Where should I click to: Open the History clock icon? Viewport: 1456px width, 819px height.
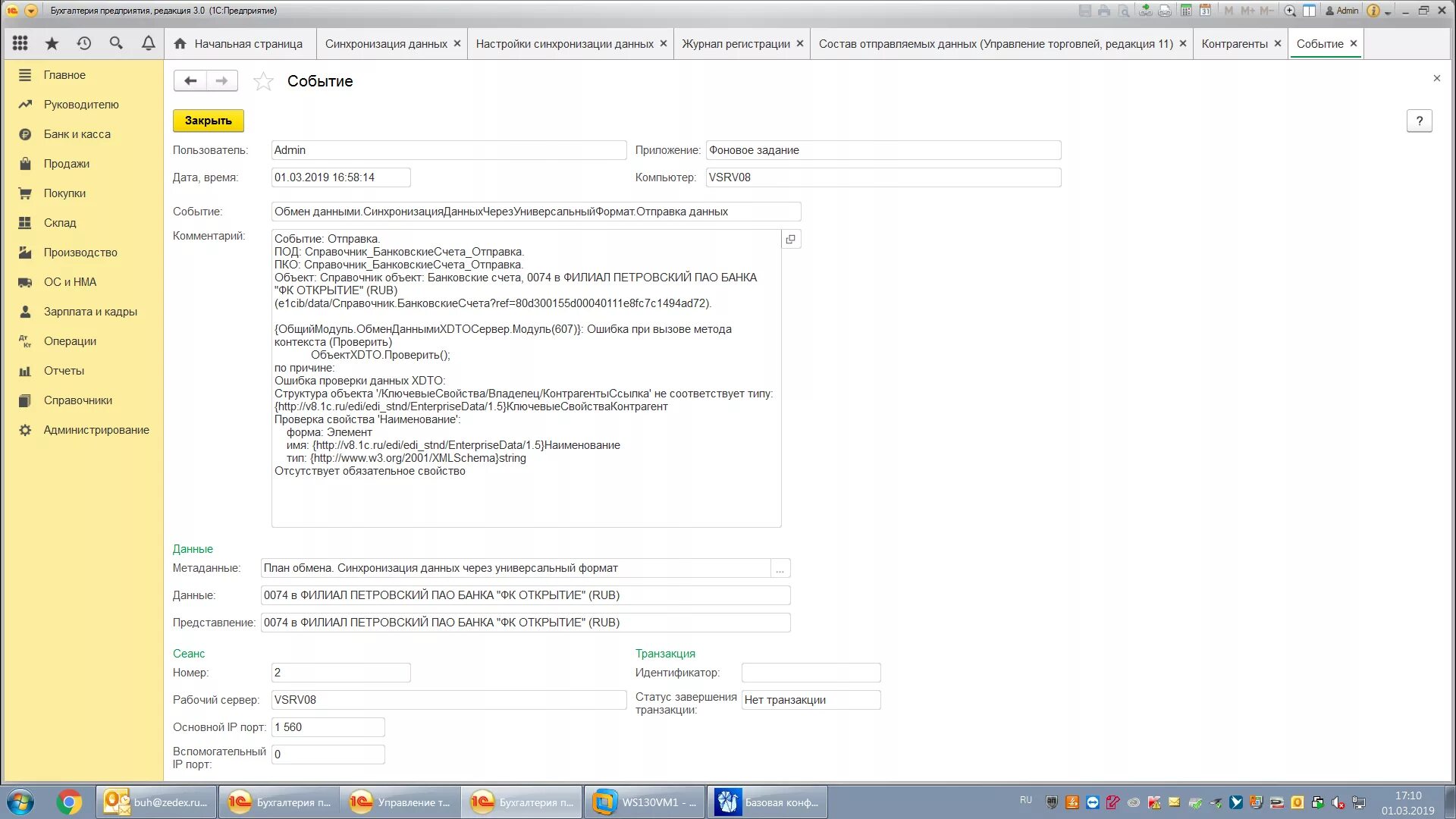[83, 43]
